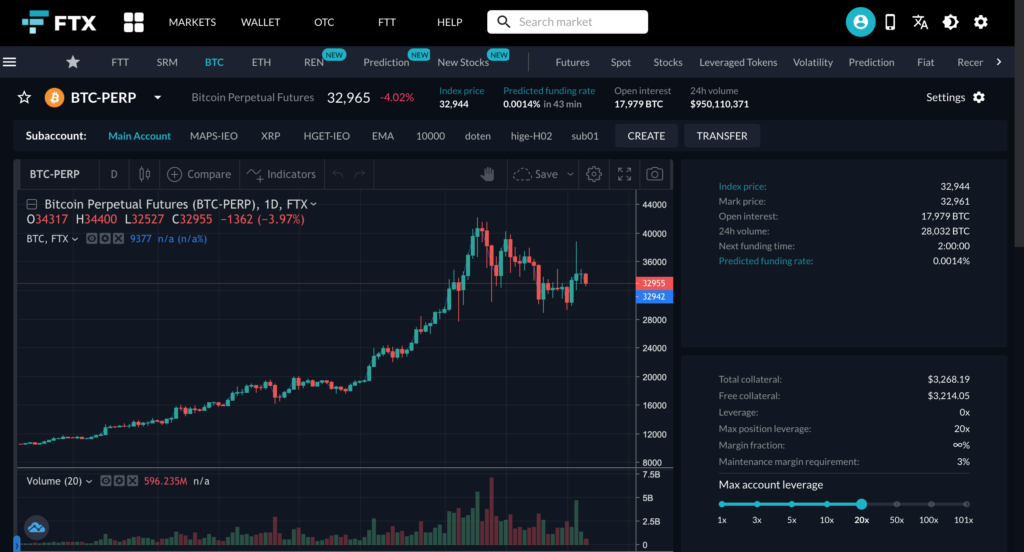Click the magnifier search icon
This screenshot has height=552, width=1024.
pos(504,22)
